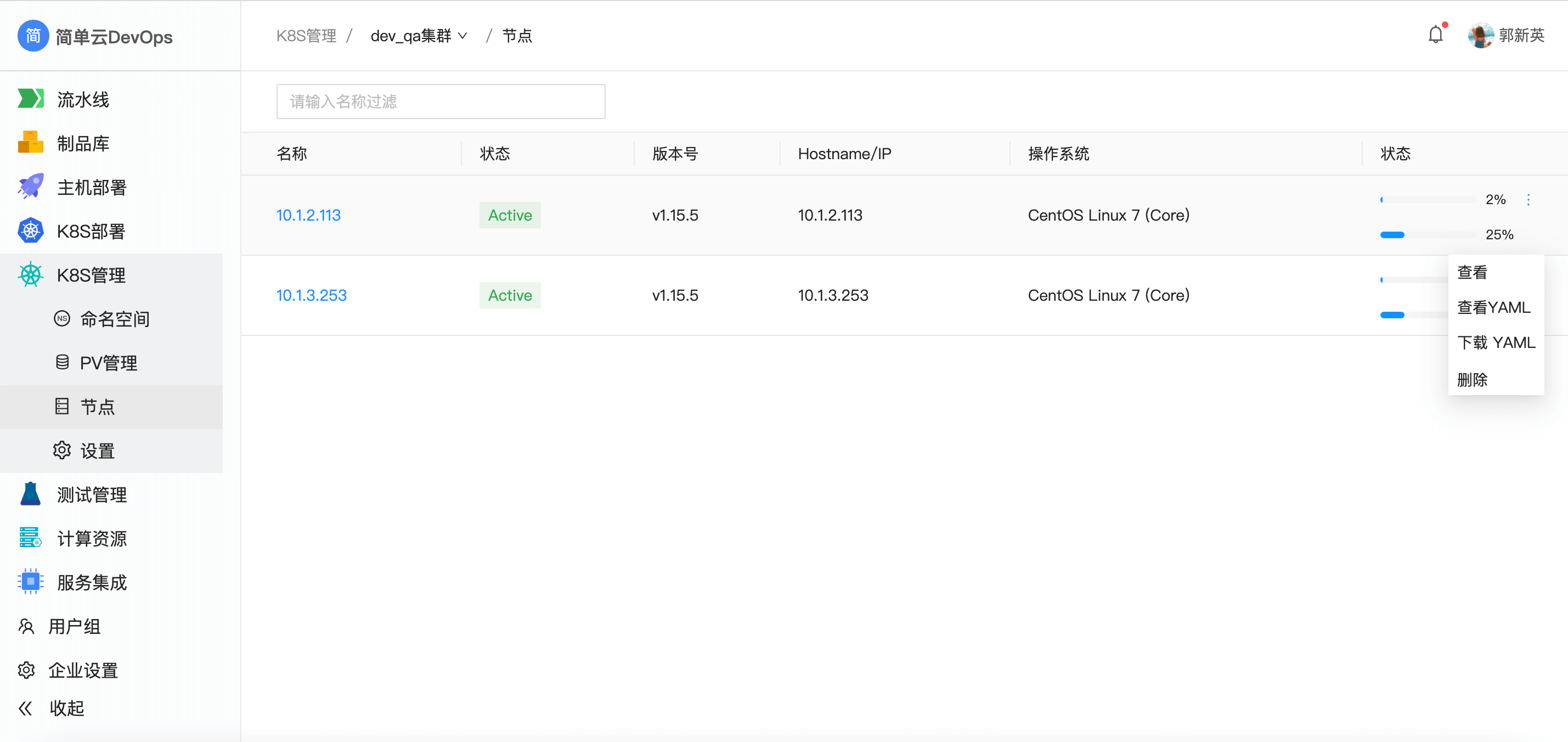Select 下载 YAML menu entry

pyautogui.click(x=1496, y=342)
